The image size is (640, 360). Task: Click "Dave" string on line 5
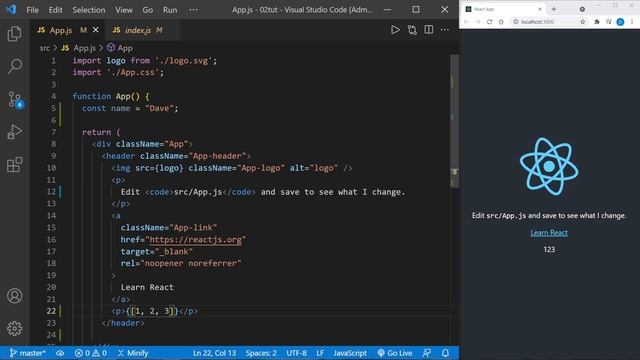(159, 108)
